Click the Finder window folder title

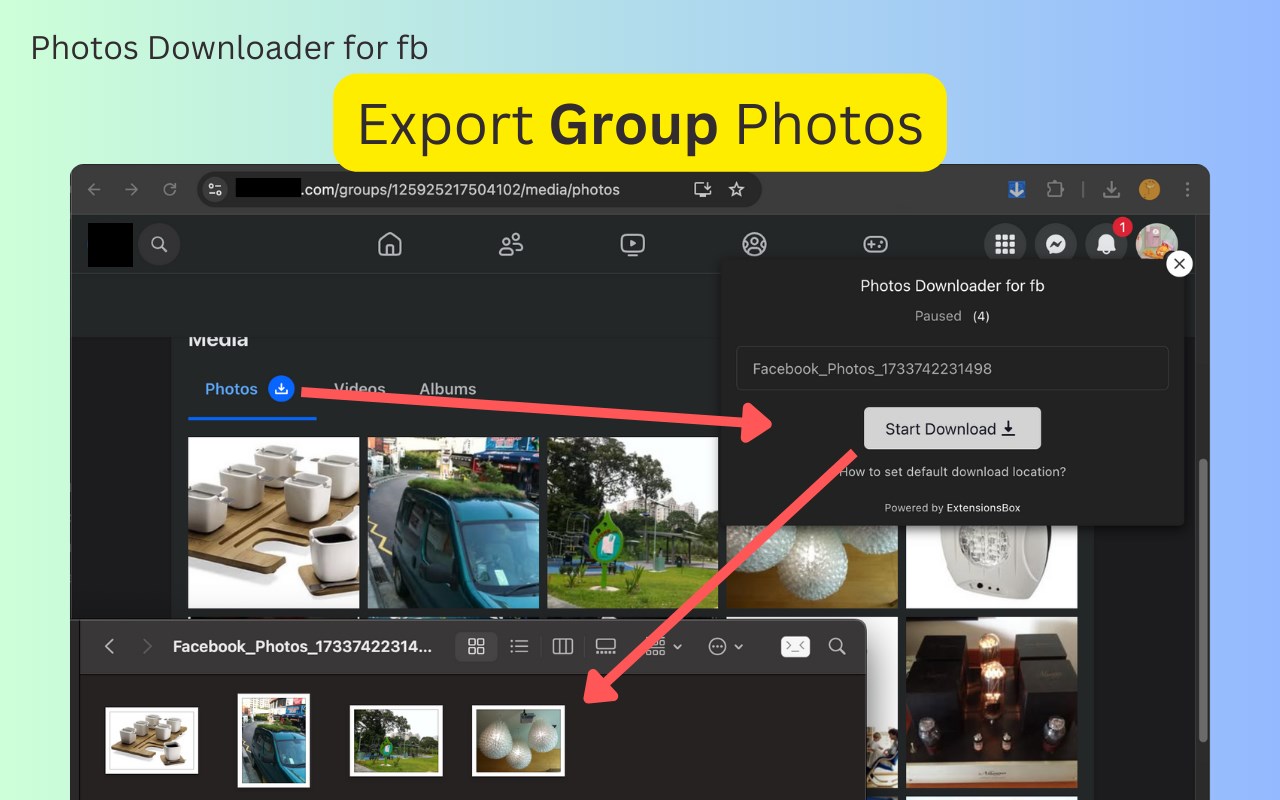(x=302, y=647)
